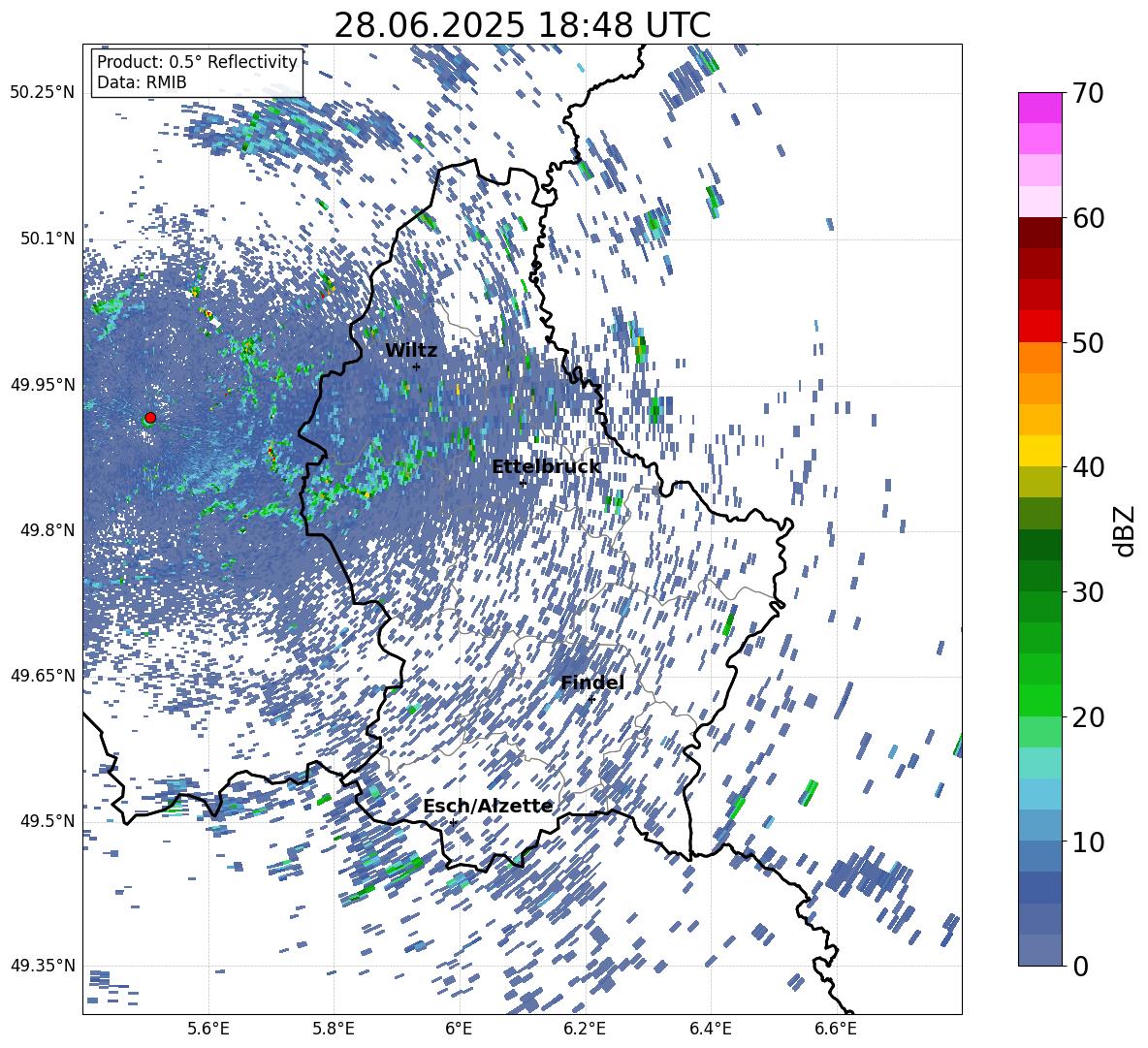
Task: Click the colorbar label 50
Action: point(1088,343)
